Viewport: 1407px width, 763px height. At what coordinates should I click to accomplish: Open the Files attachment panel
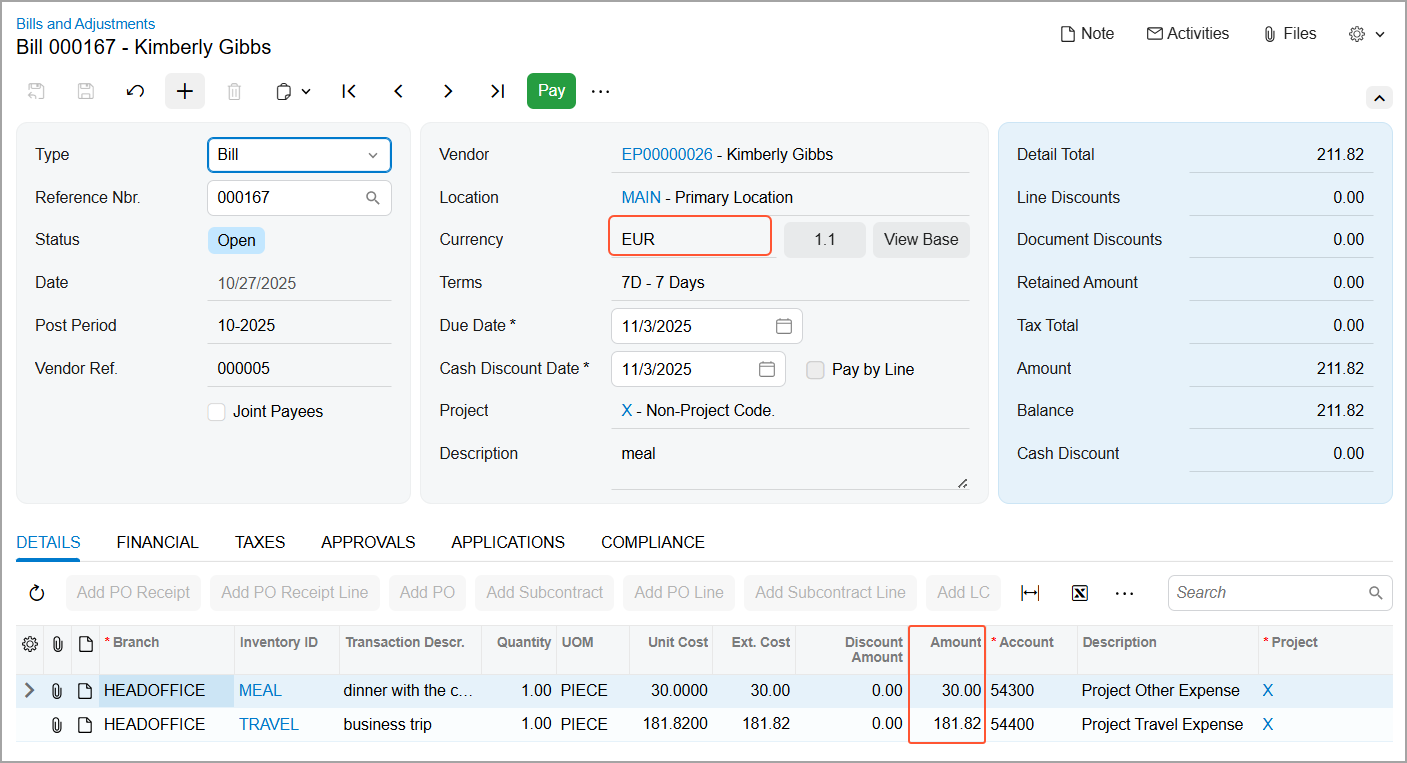coord(1290,34)
